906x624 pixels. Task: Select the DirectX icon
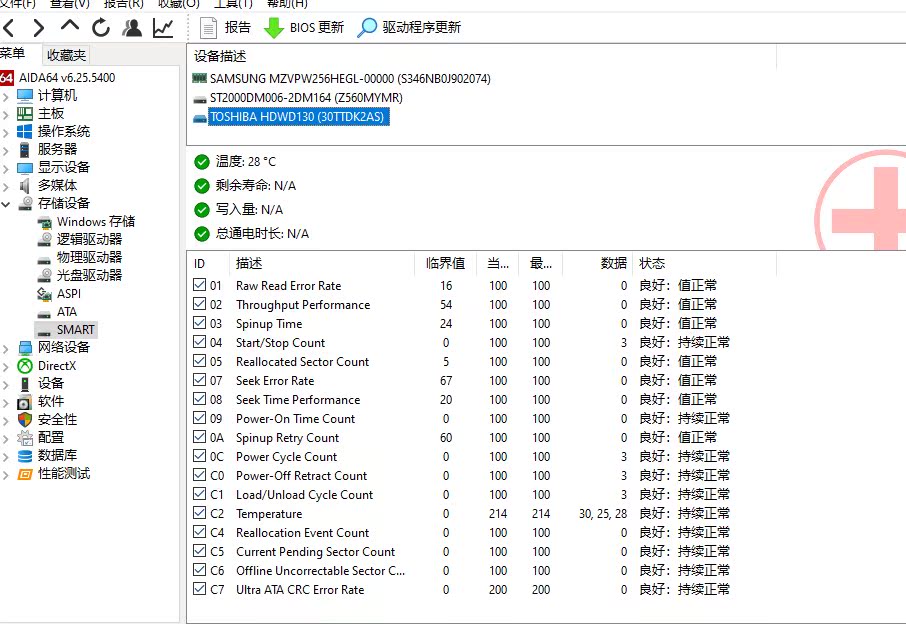coord(25,366)
